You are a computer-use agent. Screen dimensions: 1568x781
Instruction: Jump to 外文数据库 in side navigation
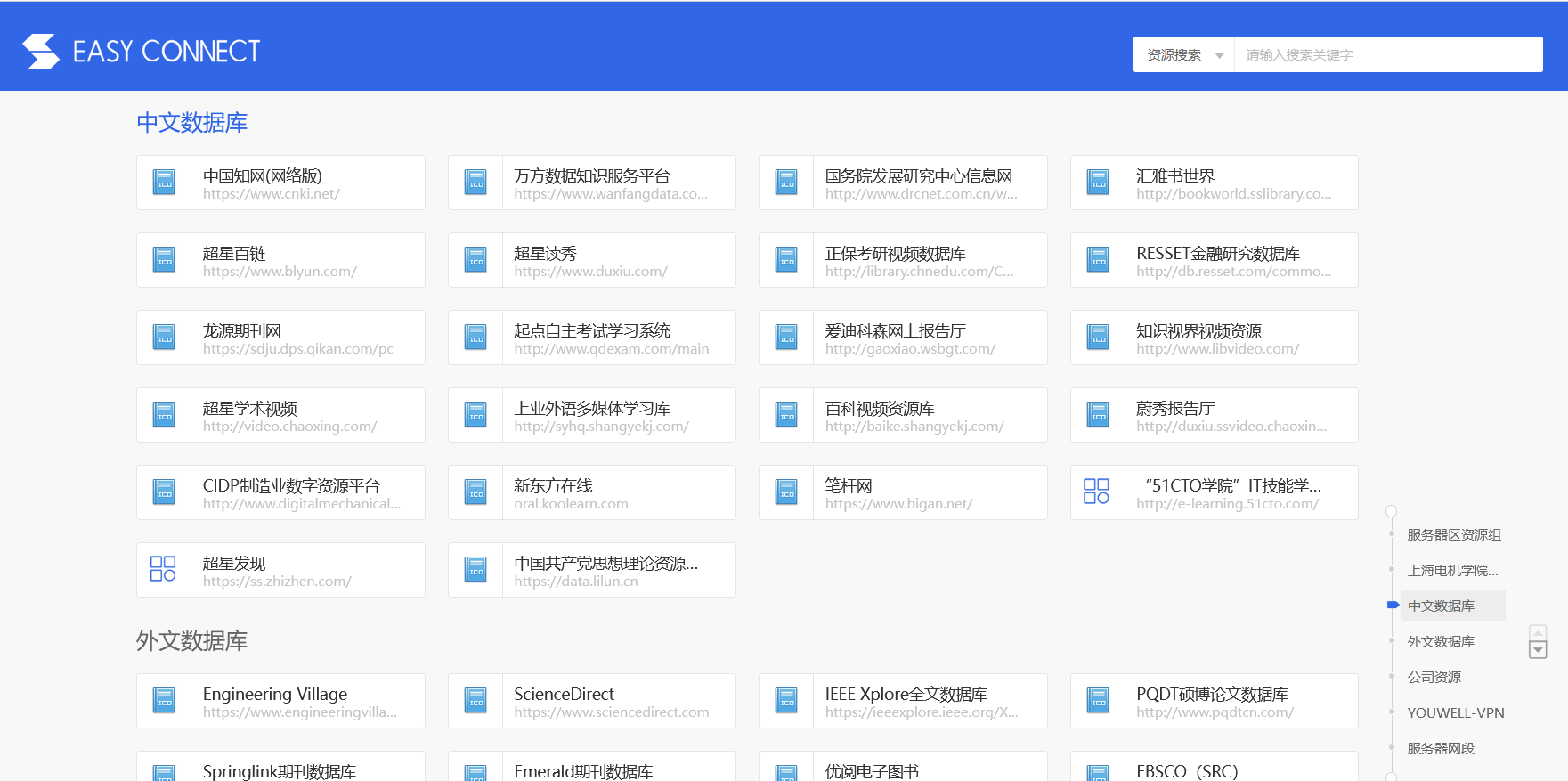pyautogui.click(x=1441, y=641)
